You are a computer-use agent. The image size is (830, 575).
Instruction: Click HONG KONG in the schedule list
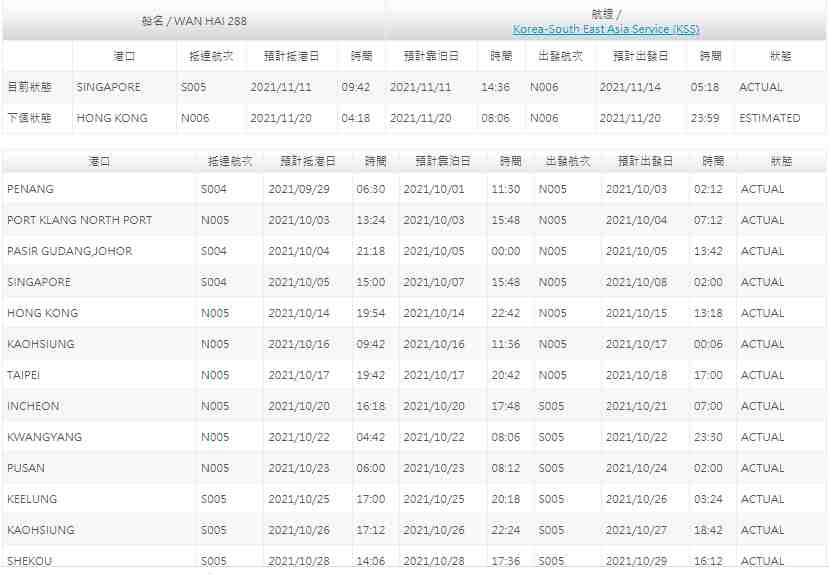point(43,313)
